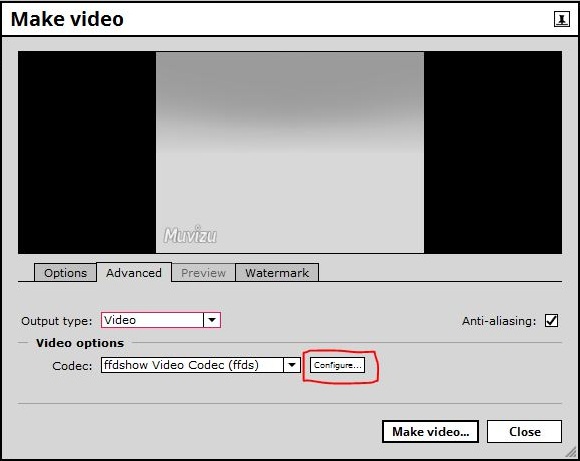Select the Advanced tab
The width and height of the screenshot is (580, 461).
(134, 273)
